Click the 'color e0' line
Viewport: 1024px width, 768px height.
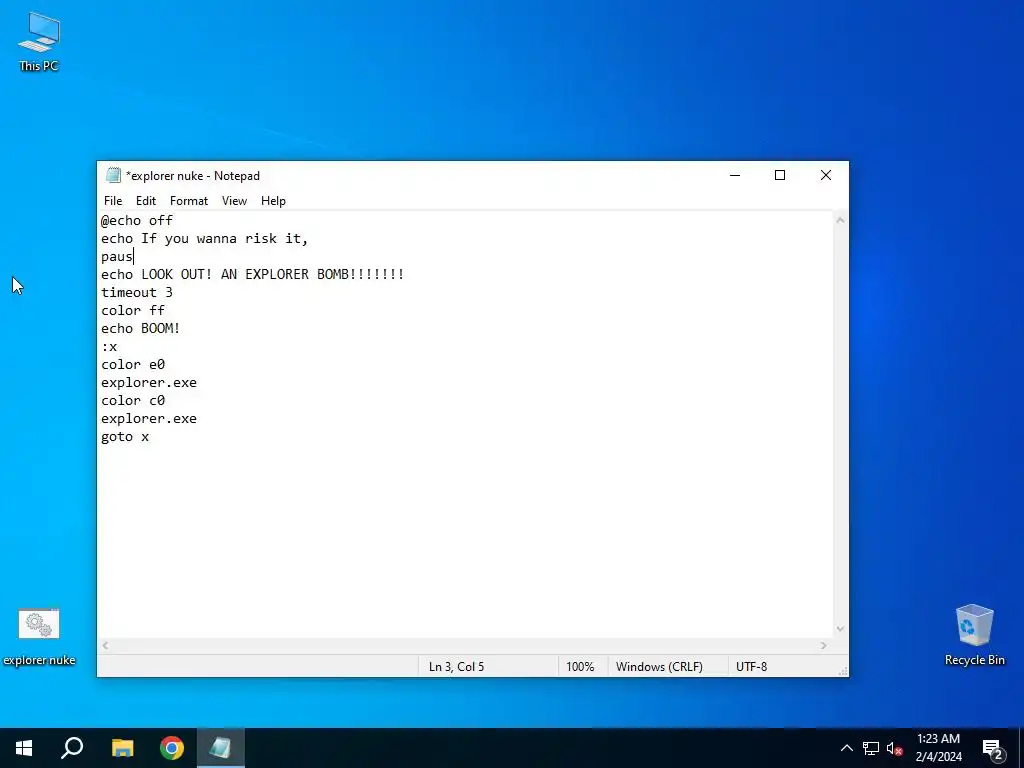click(x=133, y=364)
